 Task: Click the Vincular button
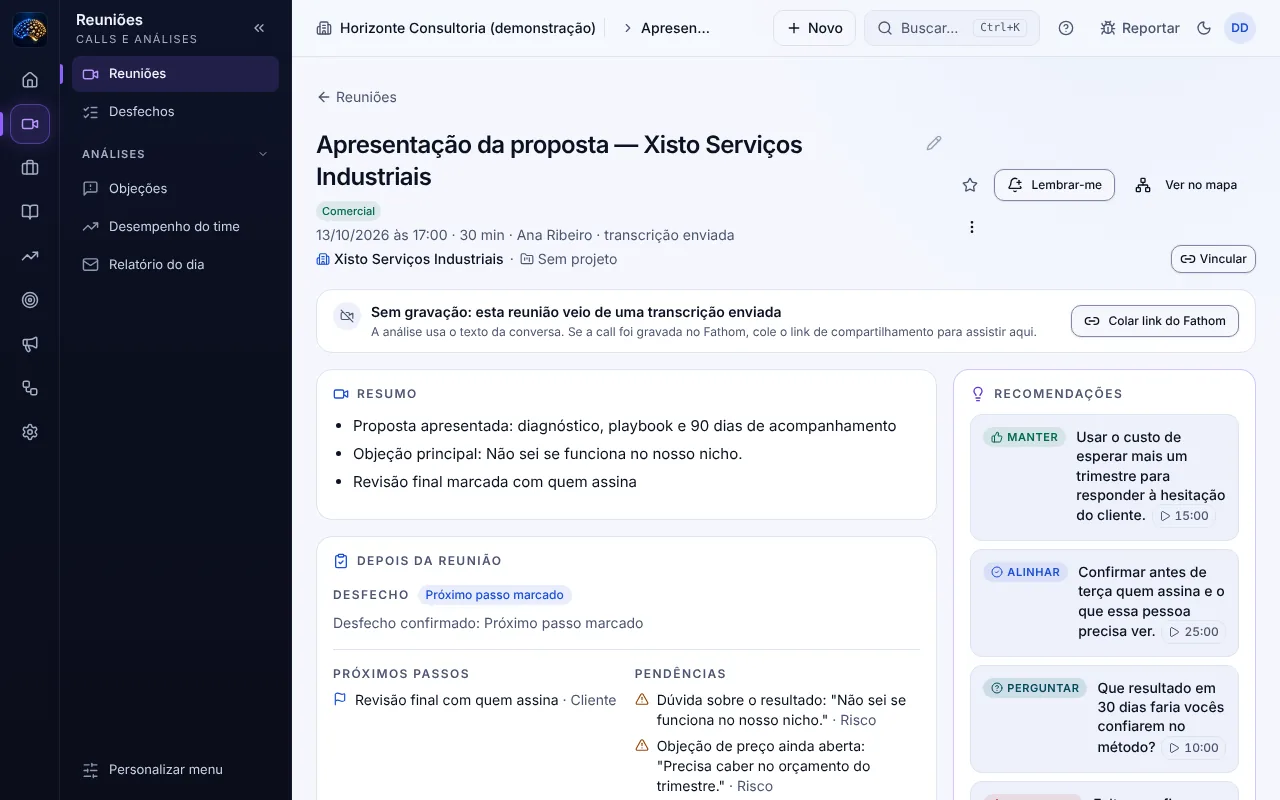pyautogui.click(x=1213, y=259)
